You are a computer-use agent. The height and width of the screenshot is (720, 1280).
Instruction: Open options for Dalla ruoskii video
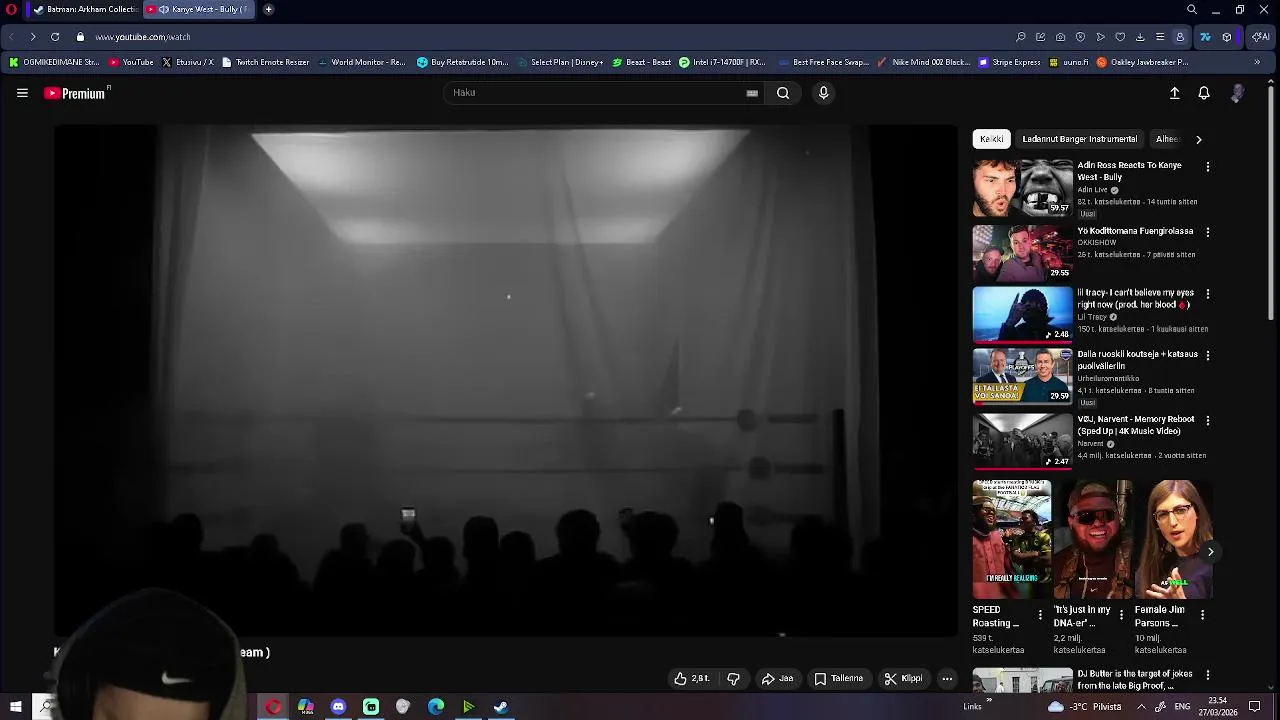(x=1207, y=355)
